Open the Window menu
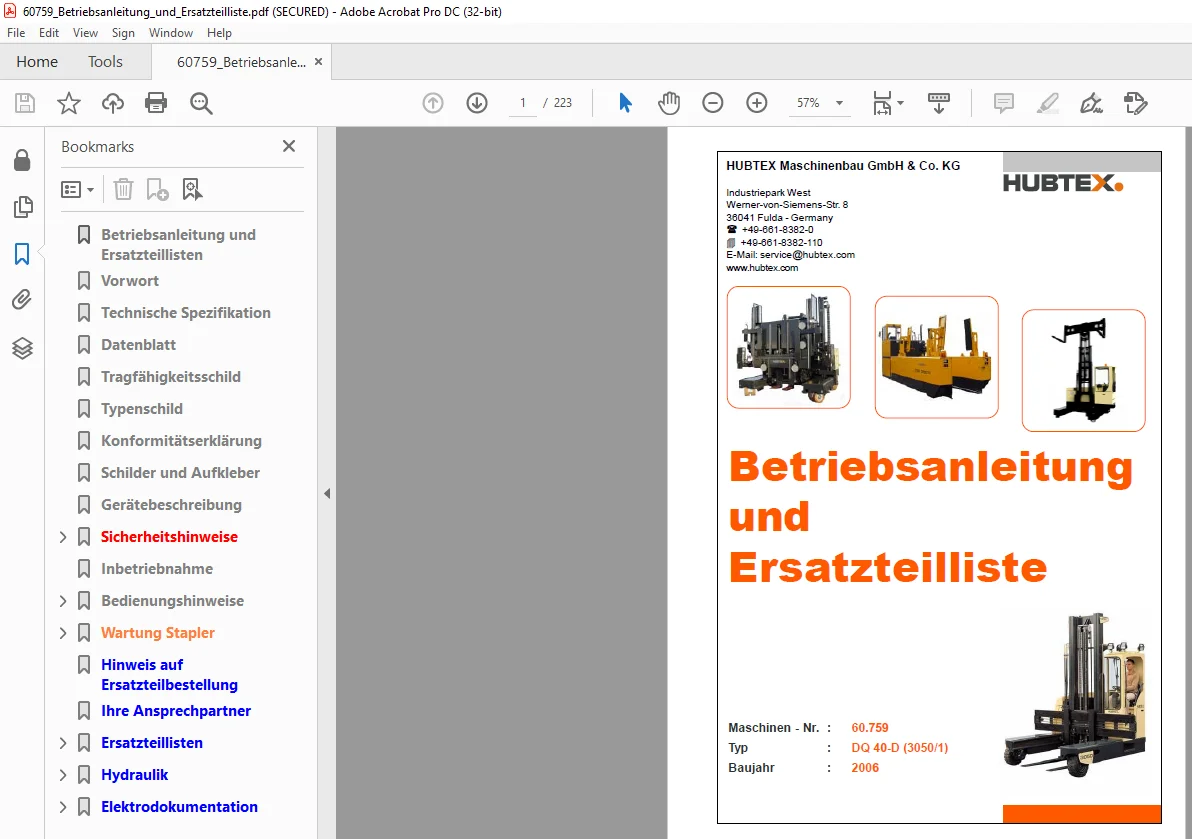Image resolution: width=1192 pixels, height=839 pixels. pyautogui.click(x=170, y=33)
